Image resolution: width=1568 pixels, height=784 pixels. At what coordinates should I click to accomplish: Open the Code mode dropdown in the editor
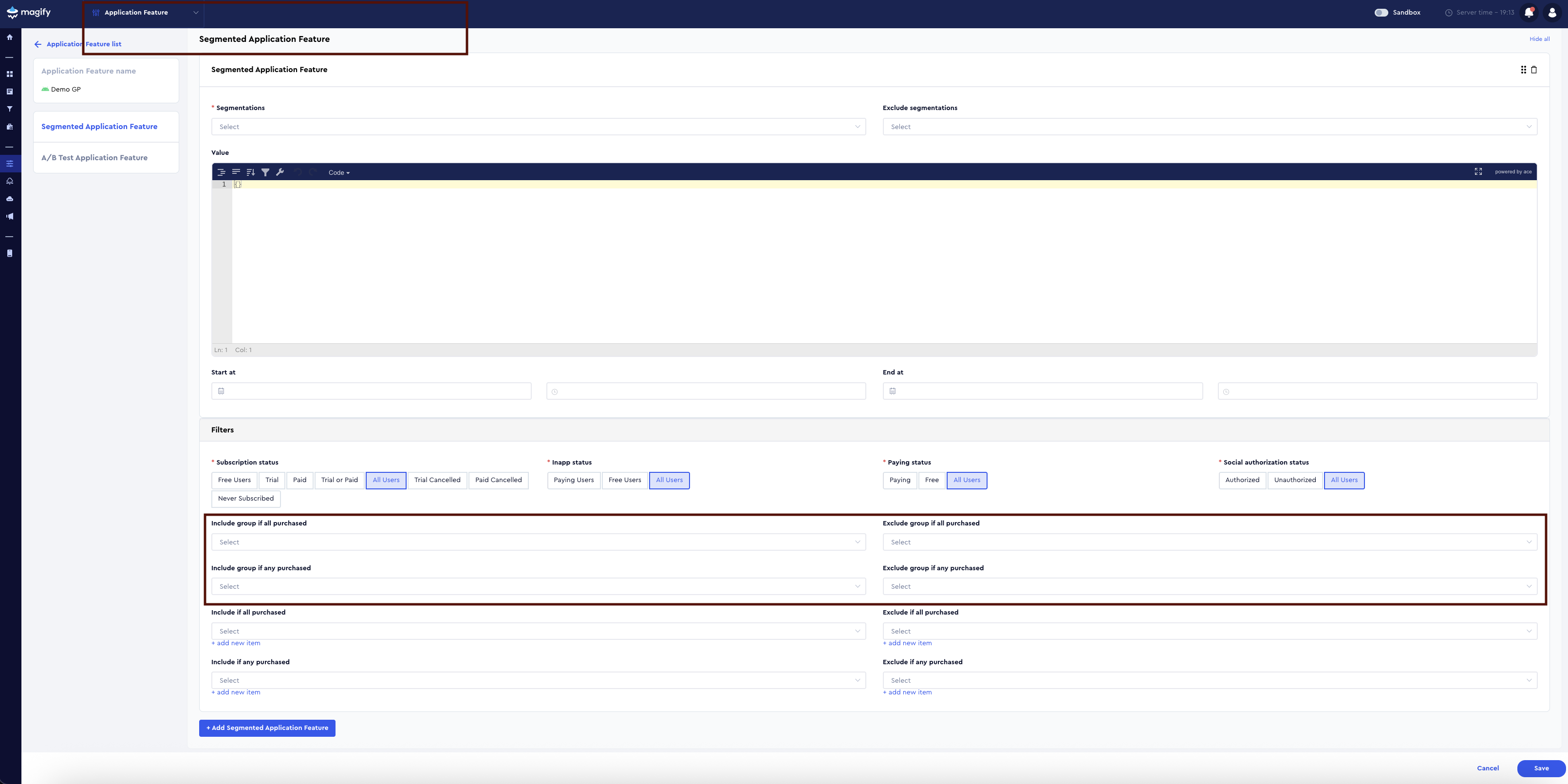click(338, 172)
